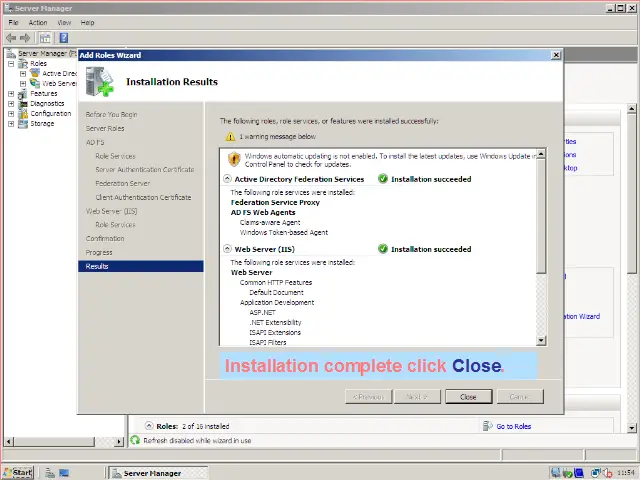The height and width of the screenshot is (480, 640).
Task: Collapse the Web Server (IIS) results section
Action: (x=227, y=249)
